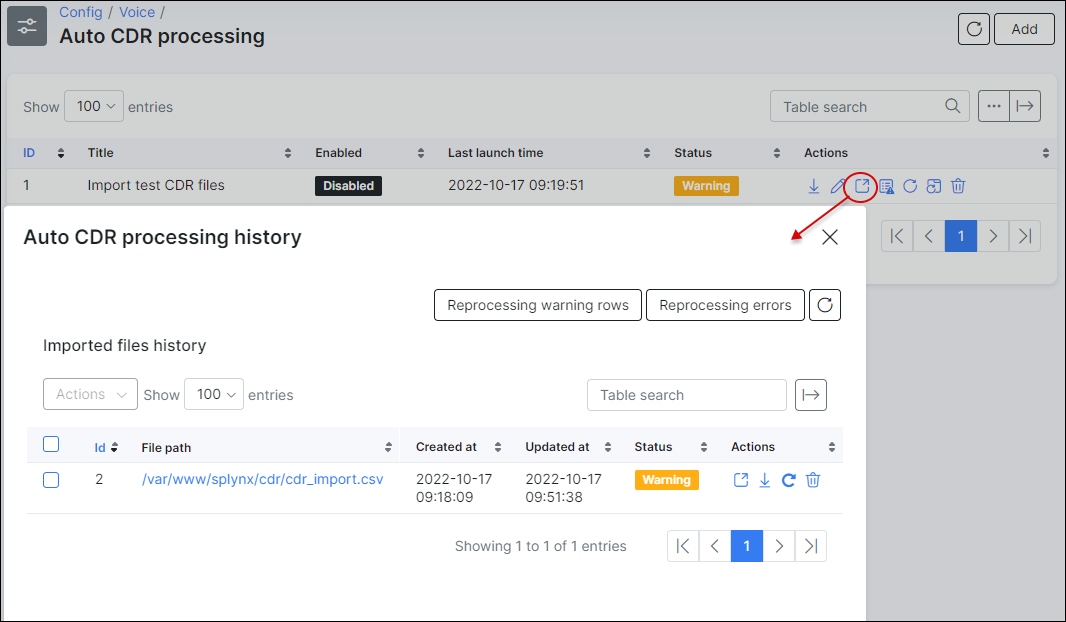This screenshot has width=1066, height=622.
Task: Close the Auto CDR processing history dialog
Action: (829, 237)
